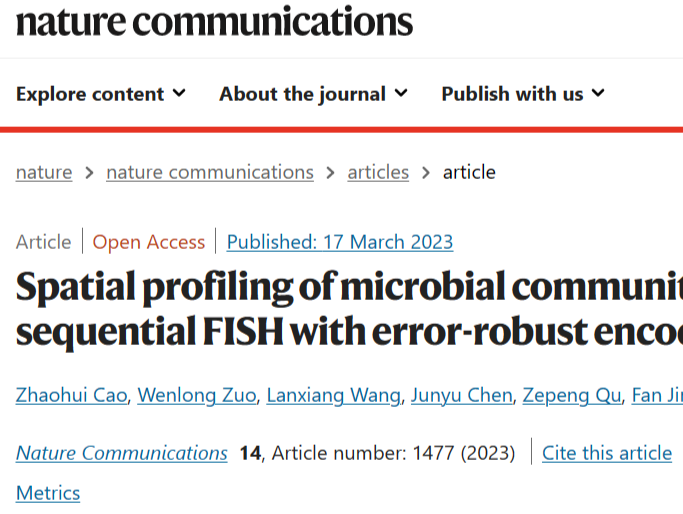The image size is (683, 514).
Task: Click the Cite this article link
Action: pos(607,453)
